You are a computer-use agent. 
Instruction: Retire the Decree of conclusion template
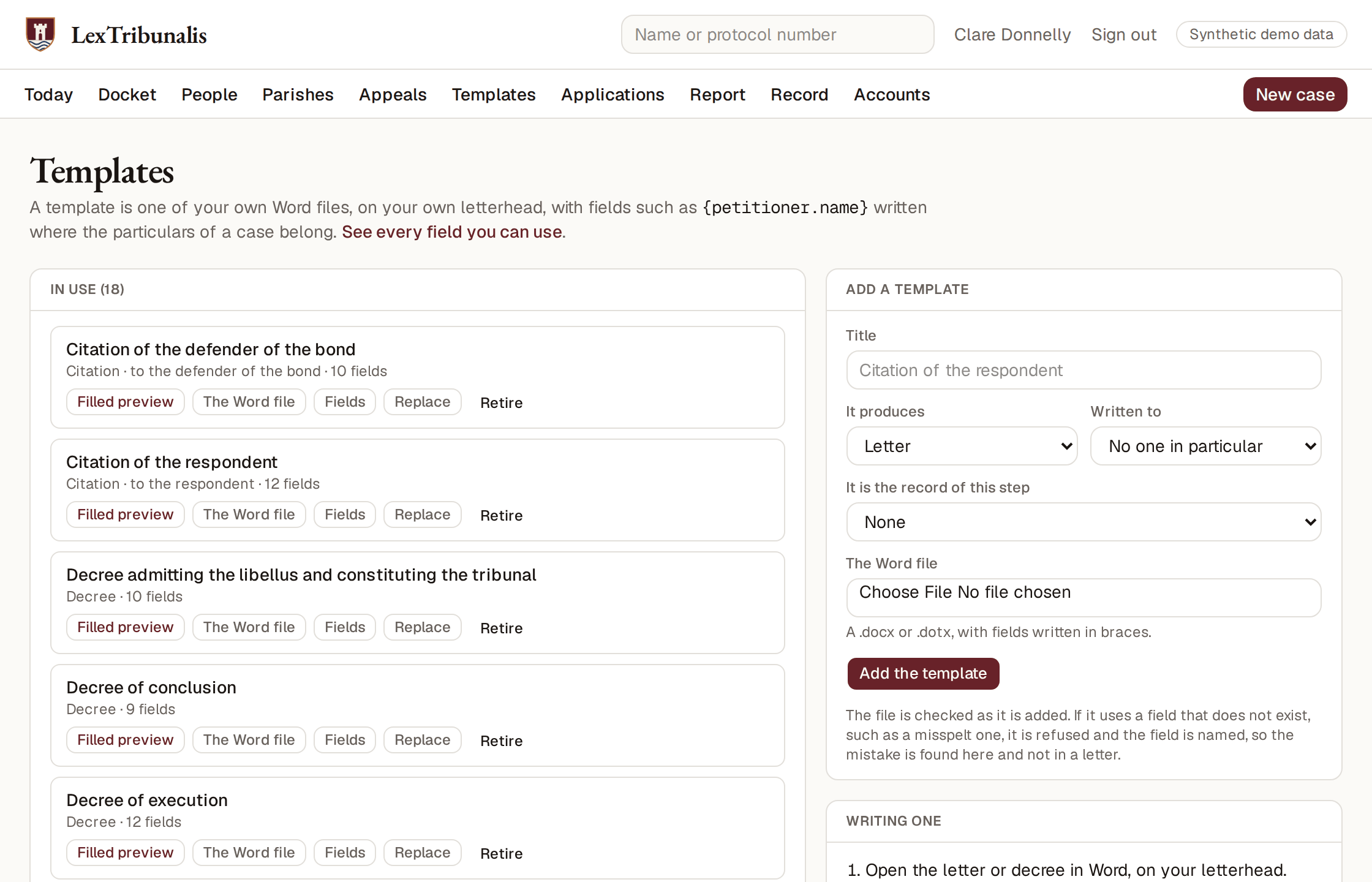tap(501, 741)
